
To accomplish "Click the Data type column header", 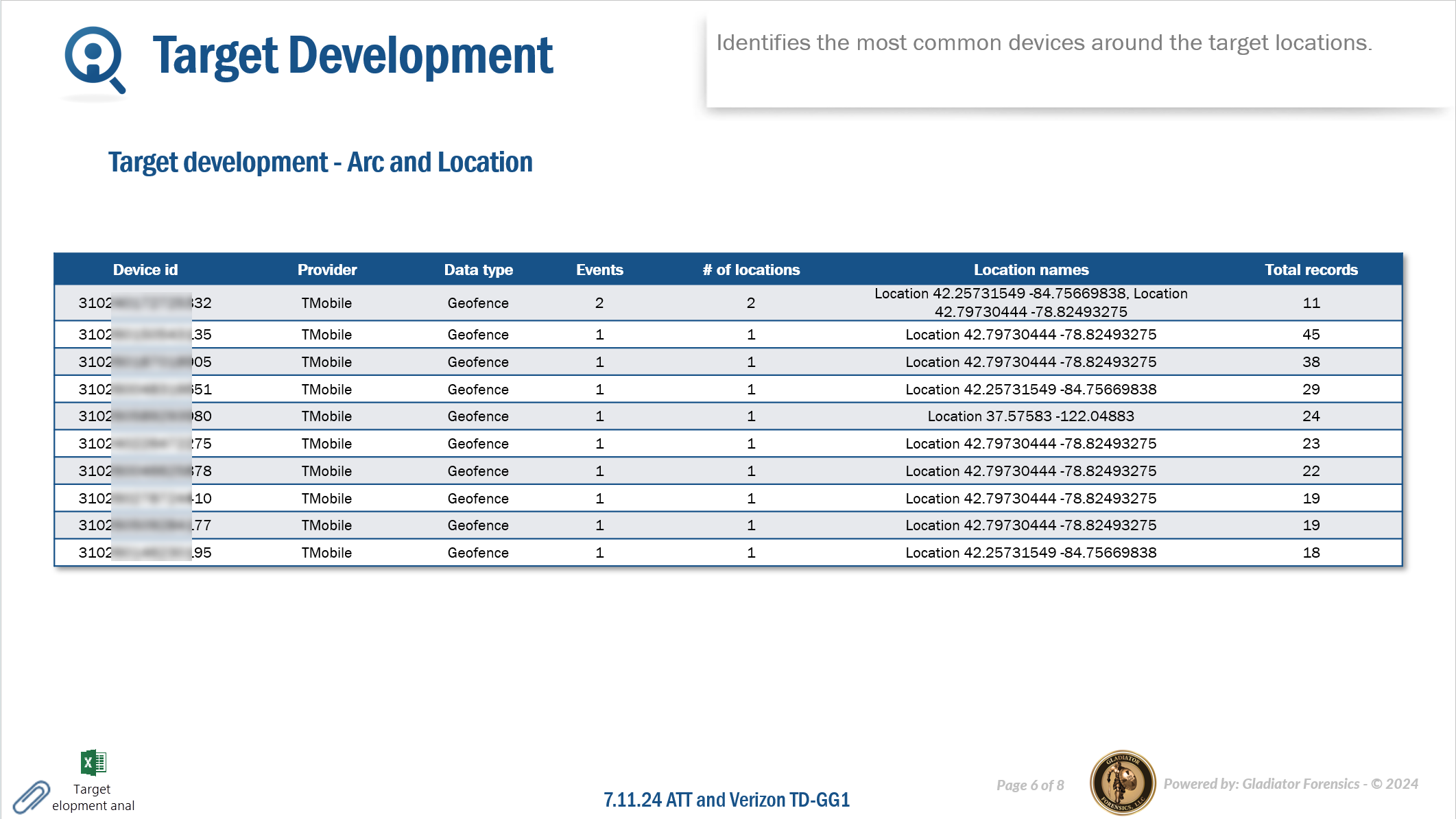I will (478, 270).
